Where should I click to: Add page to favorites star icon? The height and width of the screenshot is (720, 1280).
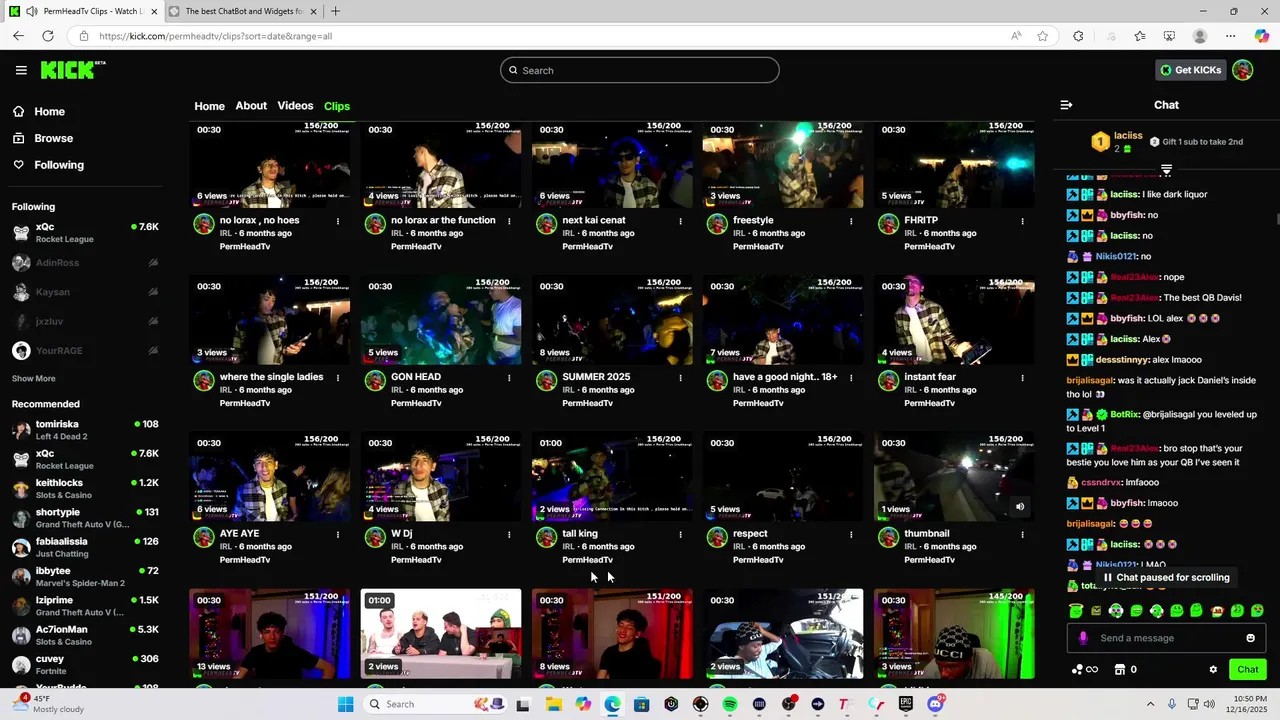click(x=1043, y=36)
